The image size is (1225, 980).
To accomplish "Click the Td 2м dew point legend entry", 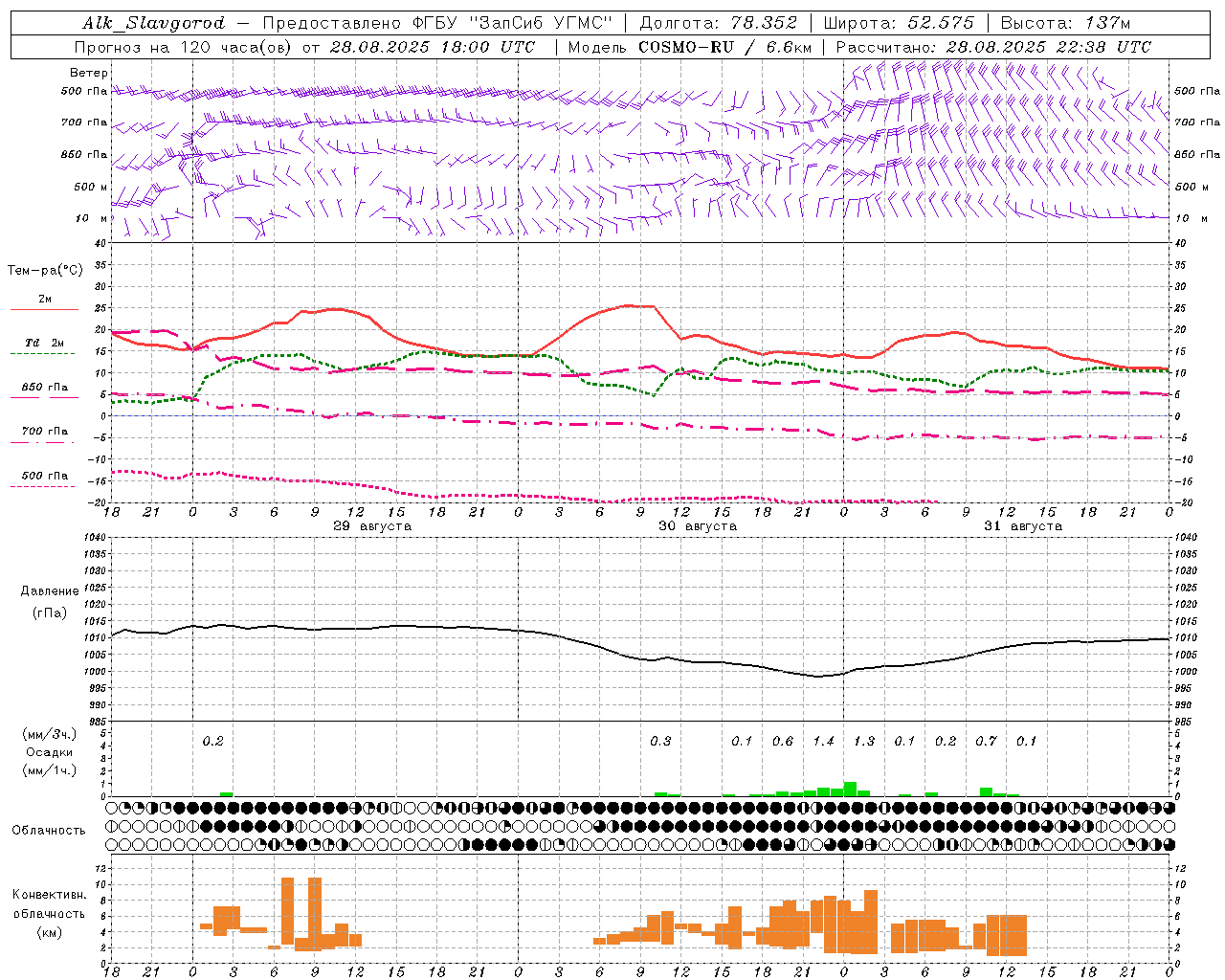I will coord(45,343).
